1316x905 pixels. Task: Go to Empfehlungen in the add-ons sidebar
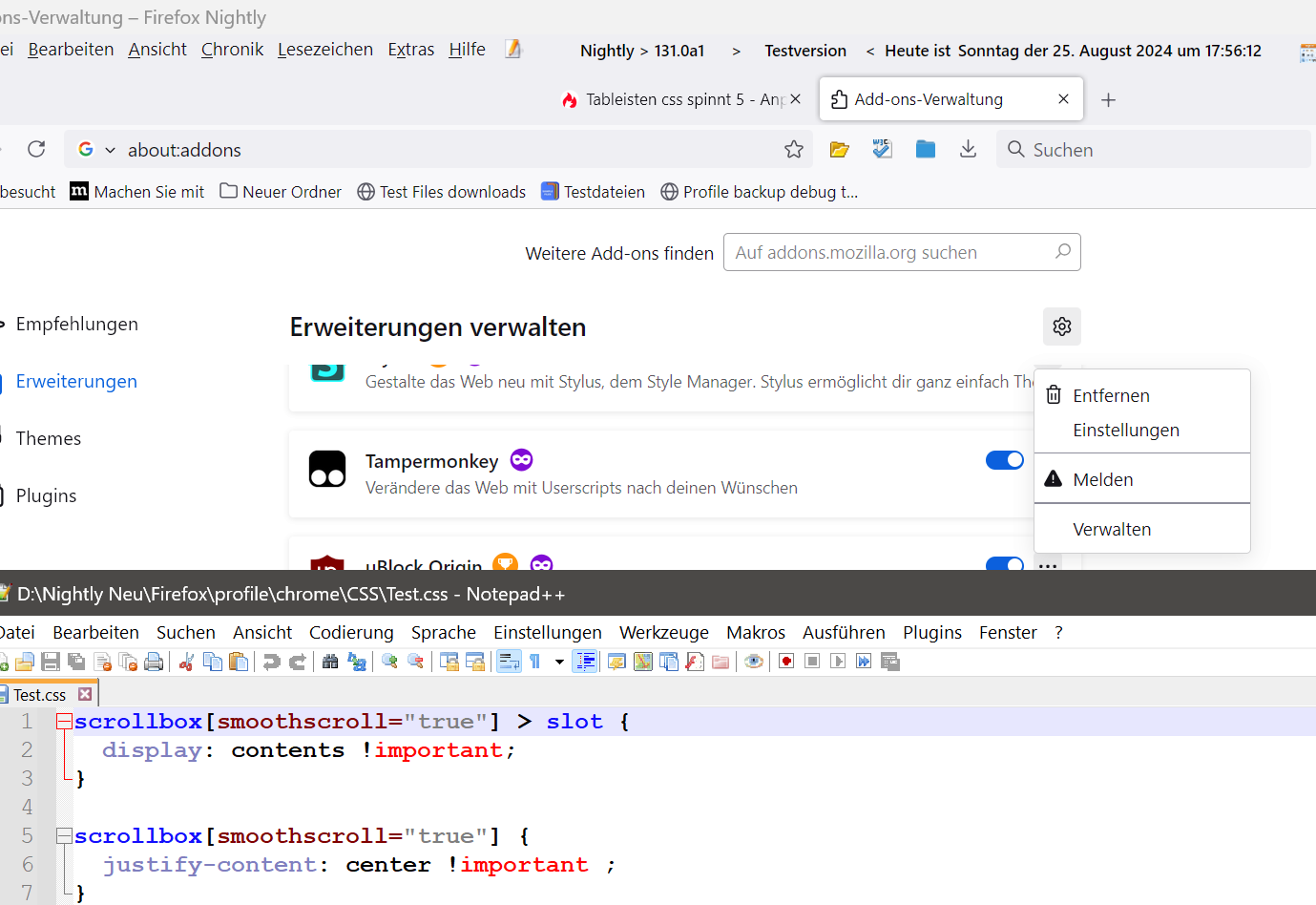coord(76,324)
